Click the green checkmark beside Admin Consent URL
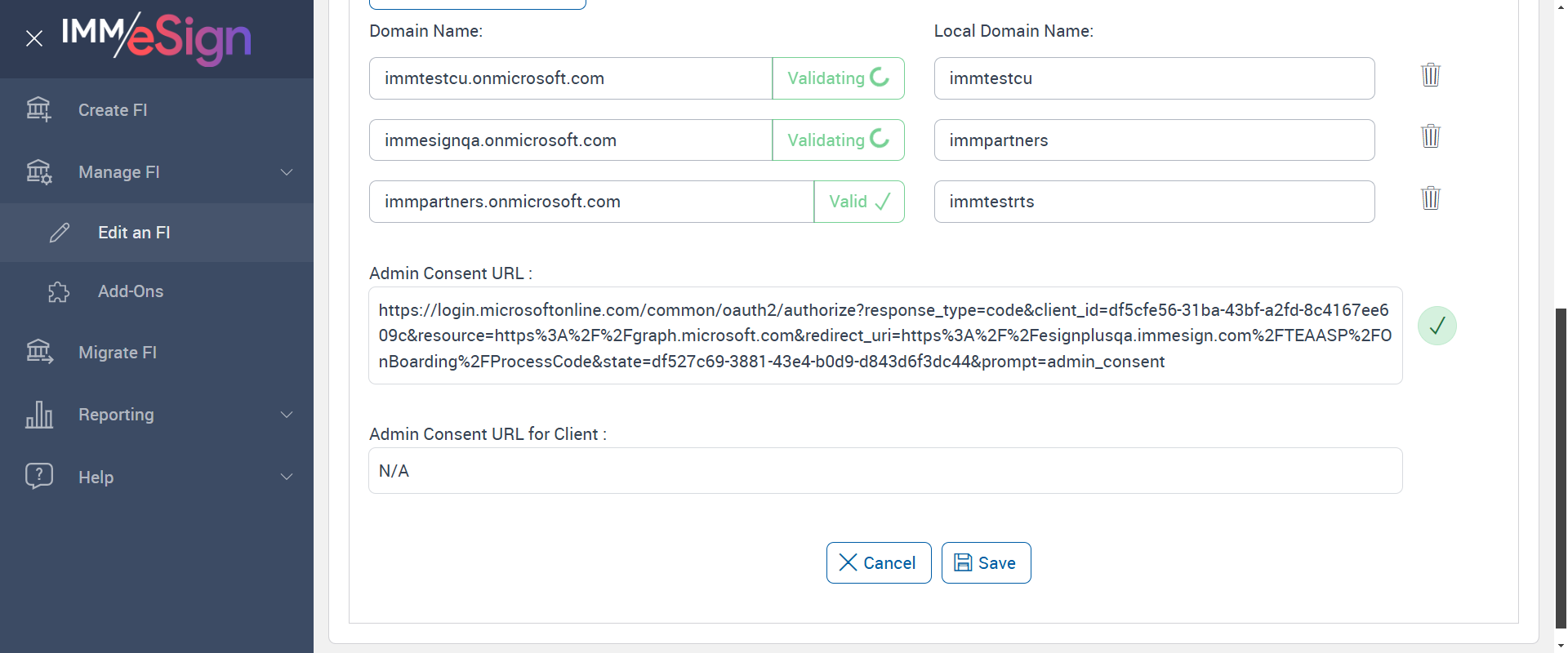1568x653 pixels. [1437, 326]
